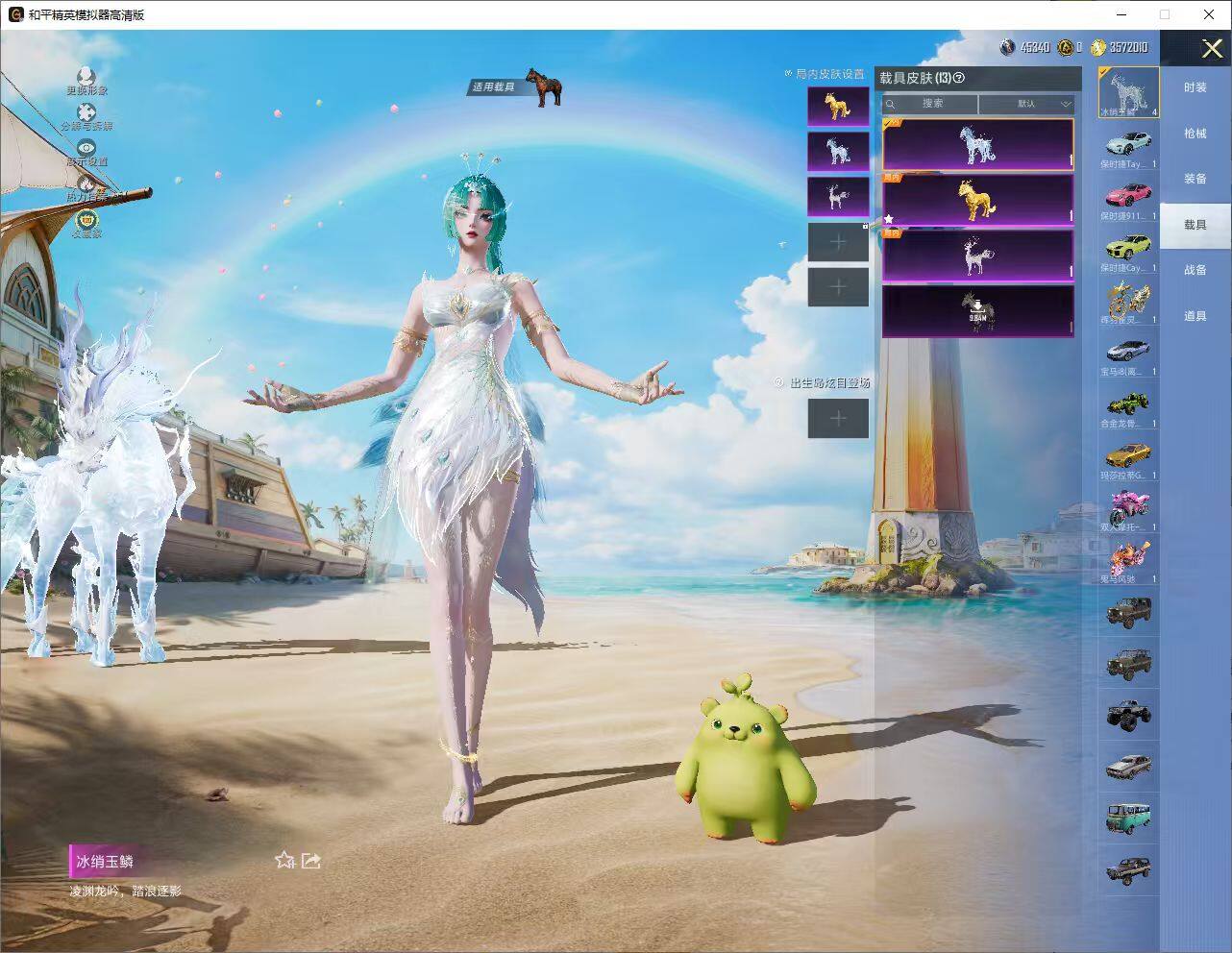Add an entrance effect under 出生岛炫目登场
This screenshot has height=953, width=1232.
[838, 419]
